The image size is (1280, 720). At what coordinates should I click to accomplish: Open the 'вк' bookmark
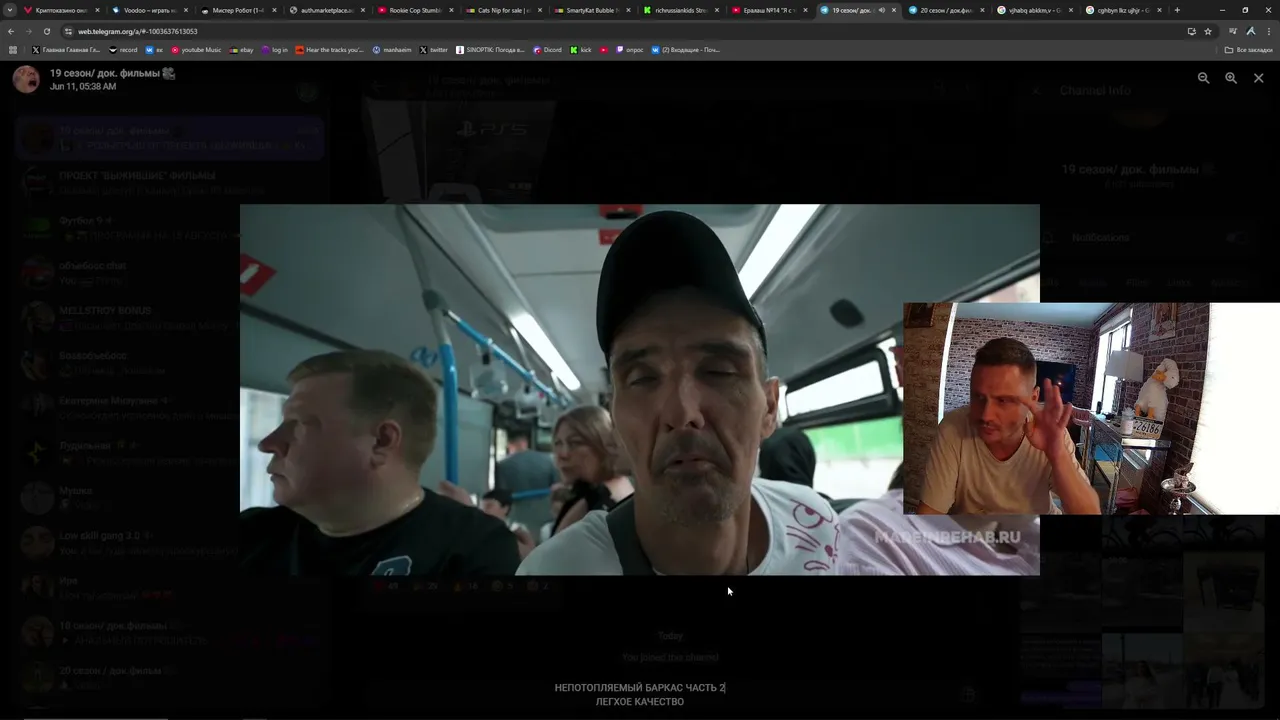click(x=154, y=50)
